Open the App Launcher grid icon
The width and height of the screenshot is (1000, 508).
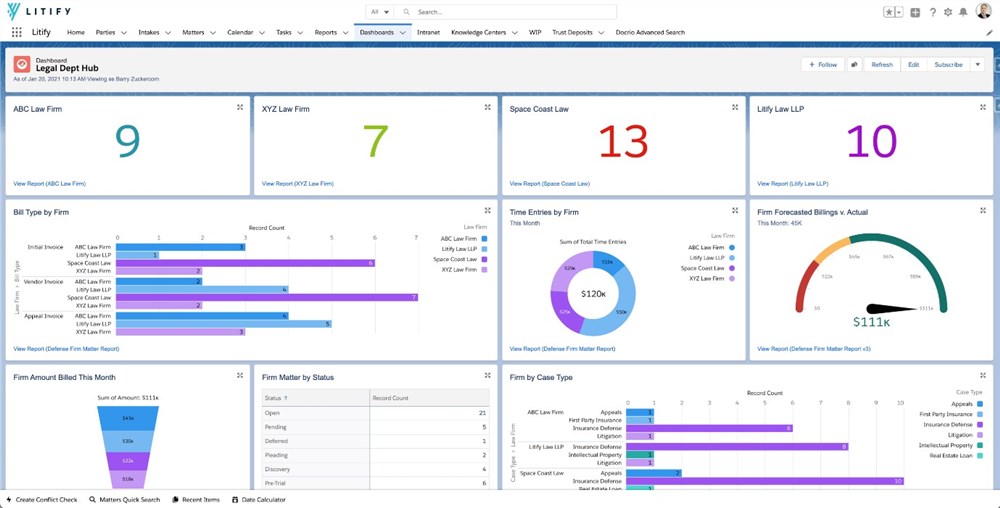point(17,33)
